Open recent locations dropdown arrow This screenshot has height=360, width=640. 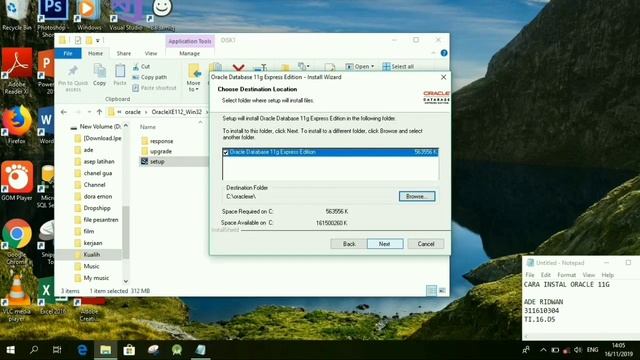[x=89, y=112]
